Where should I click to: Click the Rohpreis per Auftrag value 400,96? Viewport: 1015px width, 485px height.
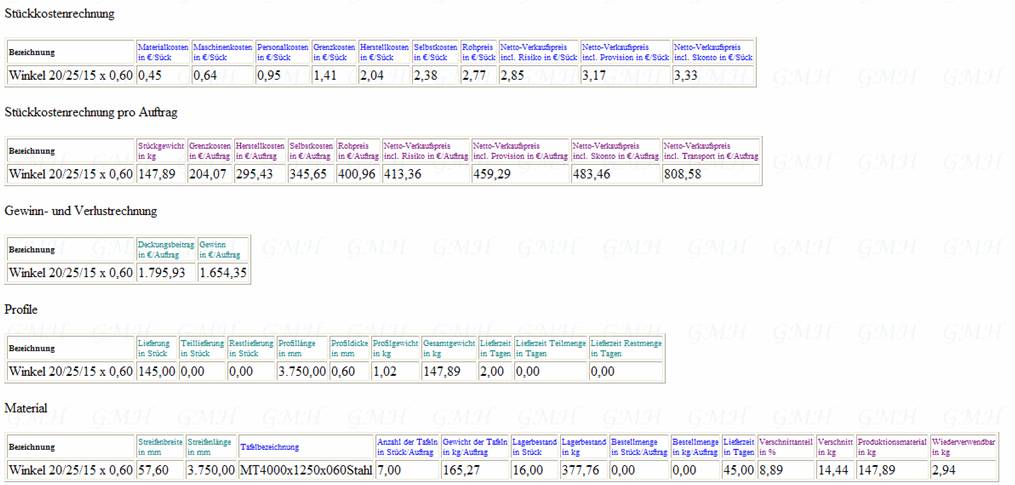[x=355, y=174]
